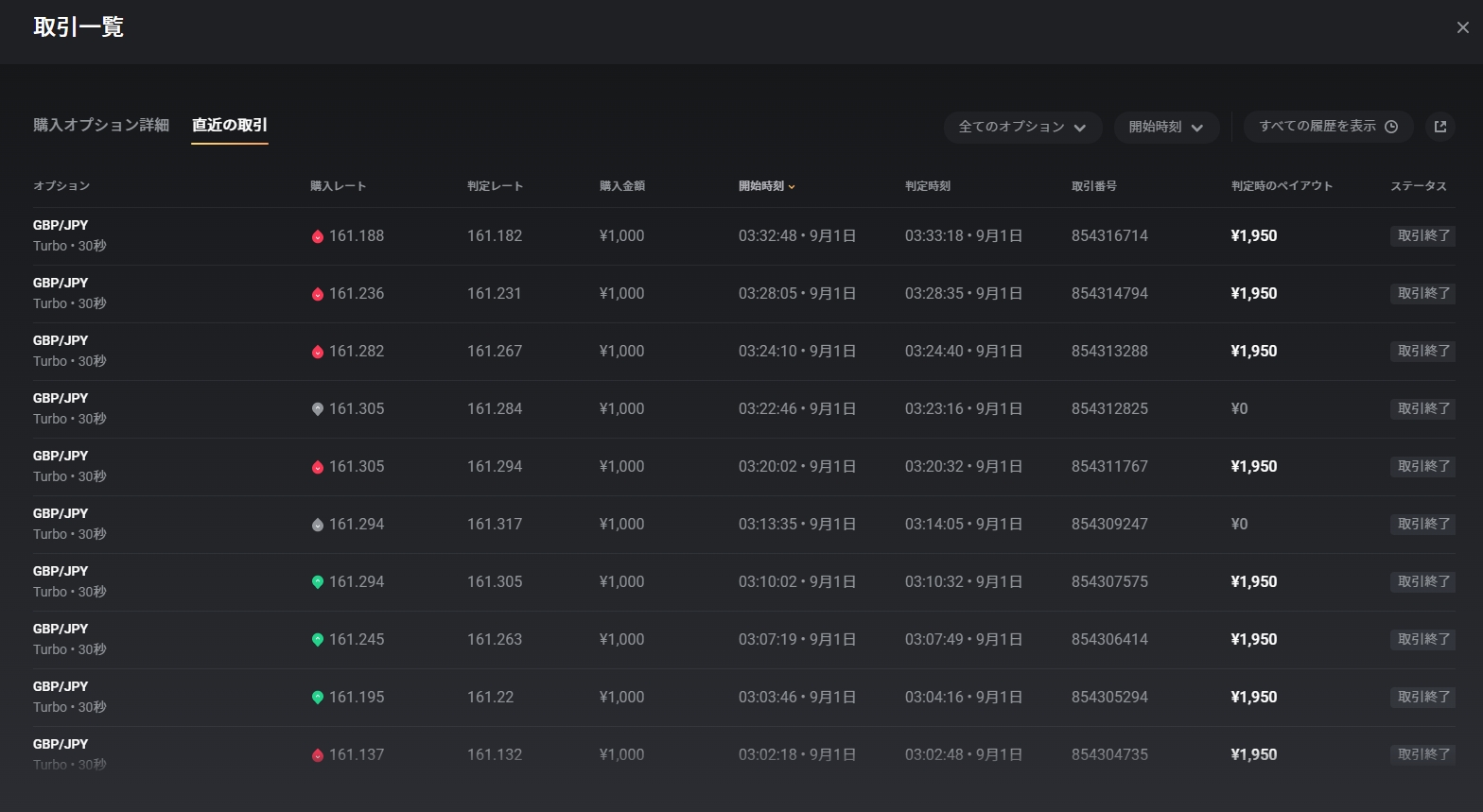1483x812 pixels.
Task: Select the 直近の取引 tab
Action: tap(230, 125)
